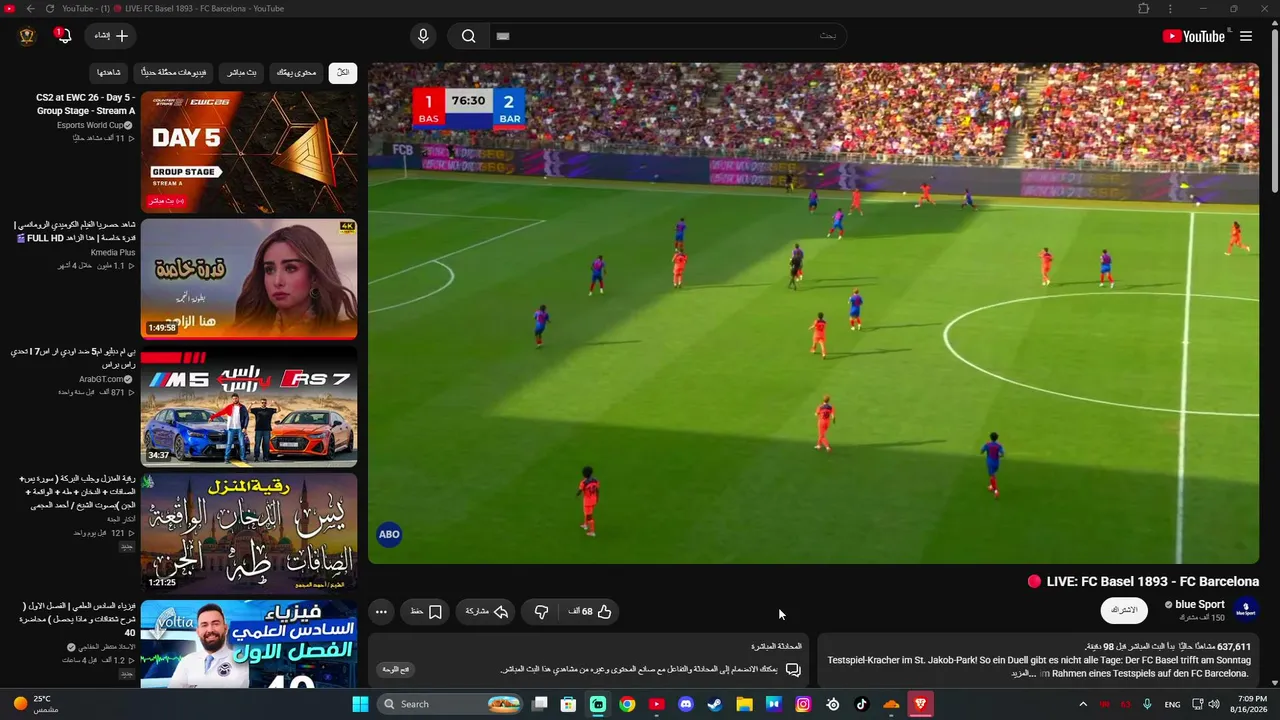Viewport: 1280px width, 720px height.
Task: Open Steam from the taskbar
Action: click(715, 704)
